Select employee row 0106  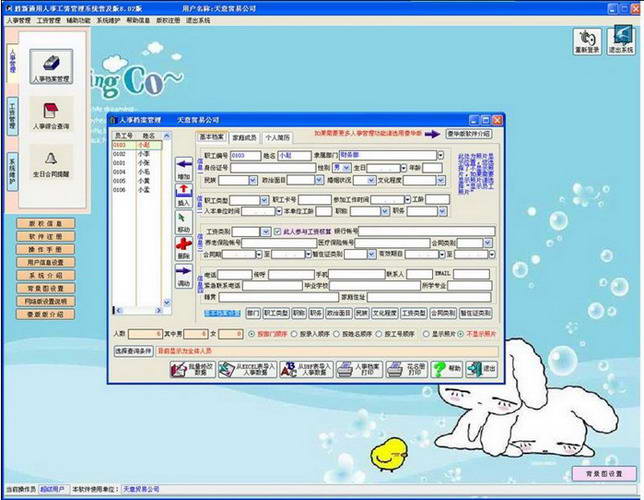pyautogui.click(x=137, y=190)
